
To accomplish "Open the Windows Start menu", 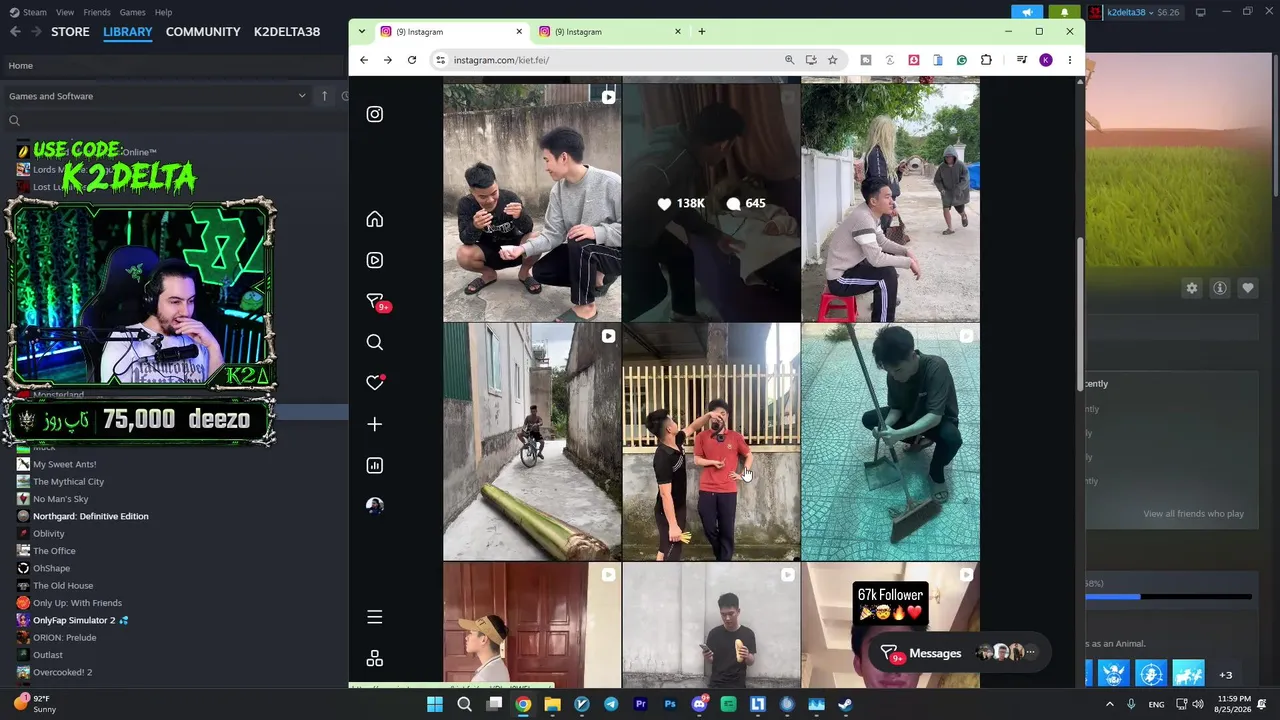I will click(x=435, y=704).
